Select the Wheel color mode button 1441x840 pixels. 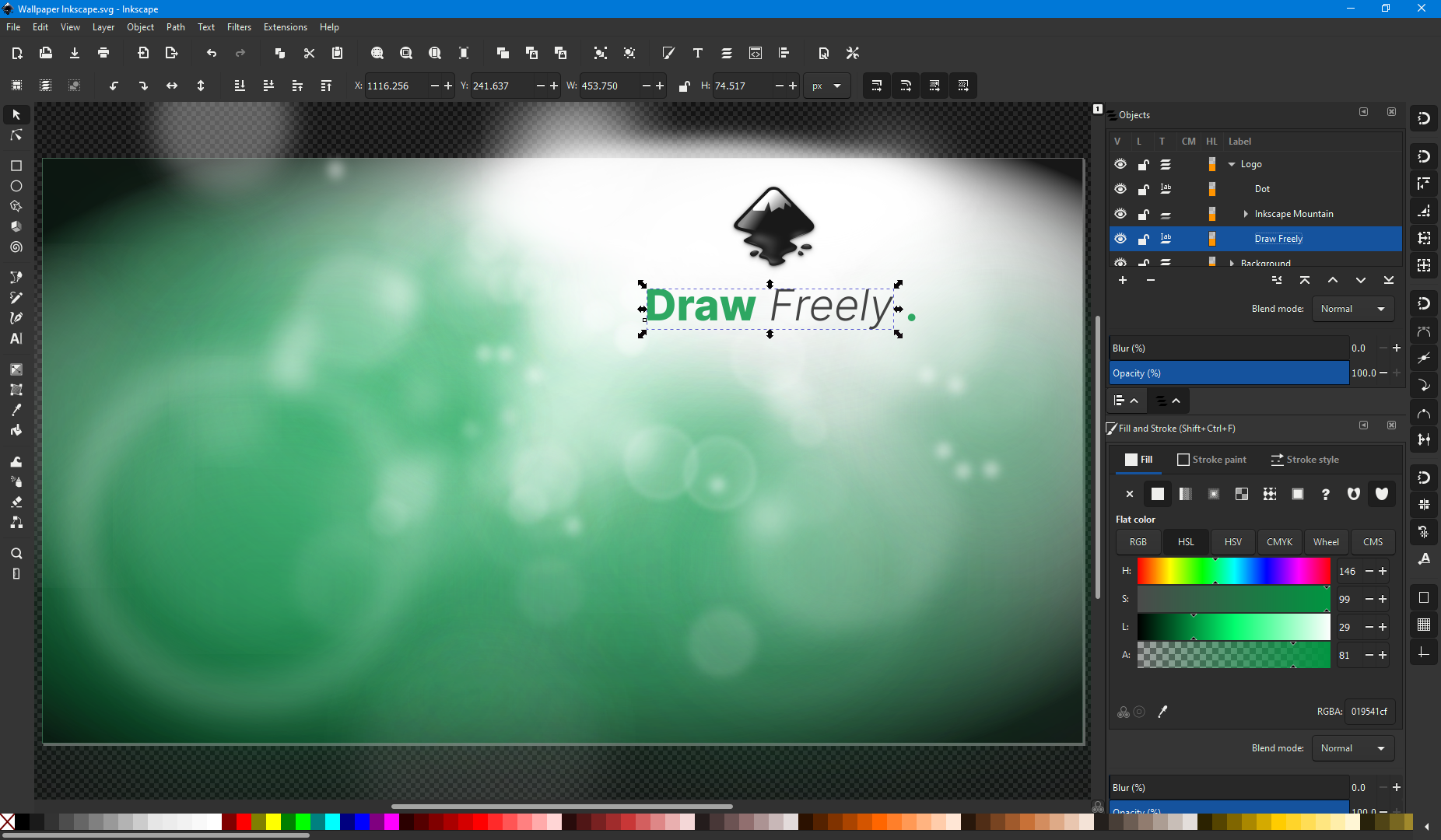coord(1326,542)
